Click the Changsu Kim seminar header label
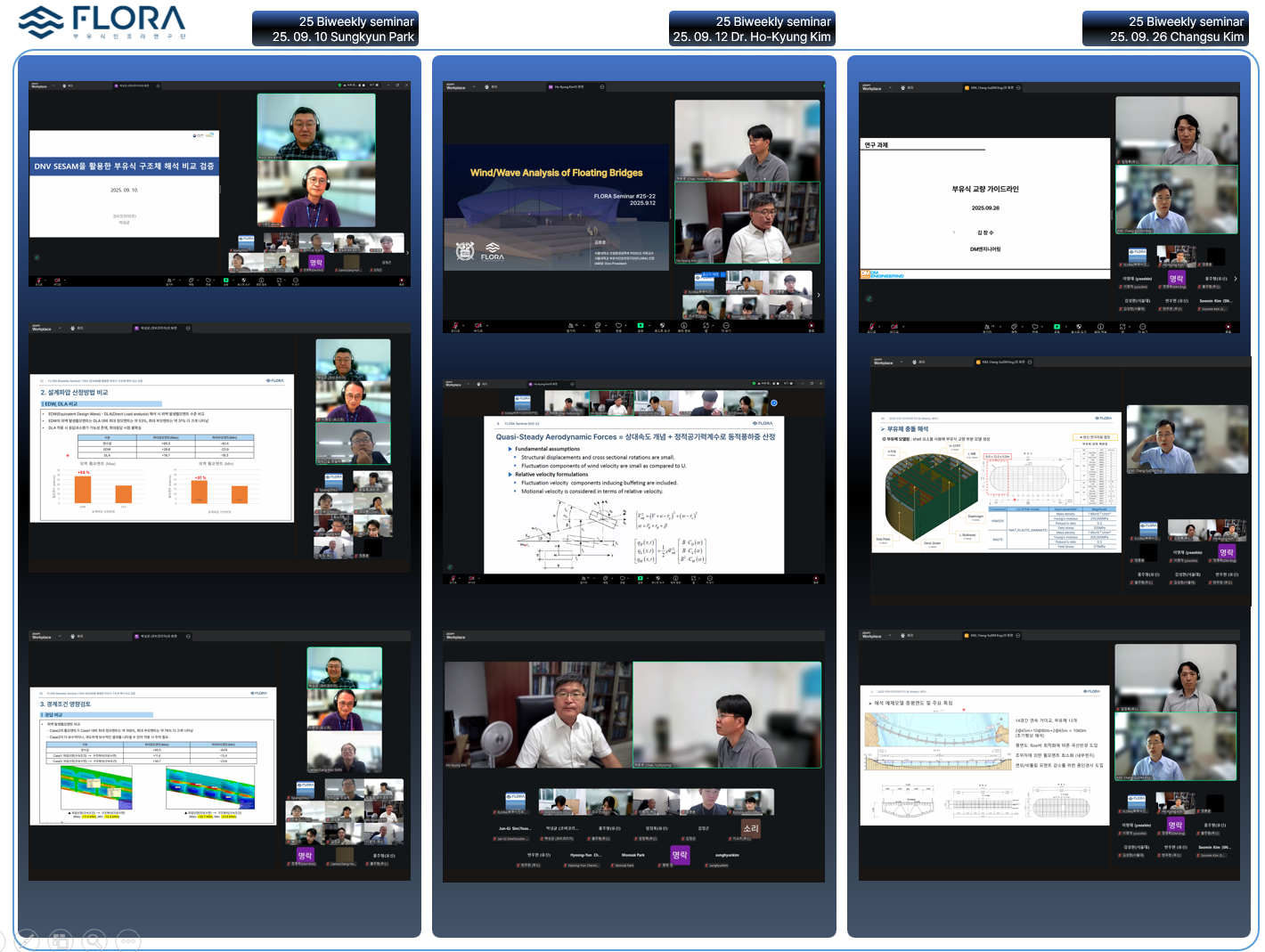 click(x=1165, y=28)
